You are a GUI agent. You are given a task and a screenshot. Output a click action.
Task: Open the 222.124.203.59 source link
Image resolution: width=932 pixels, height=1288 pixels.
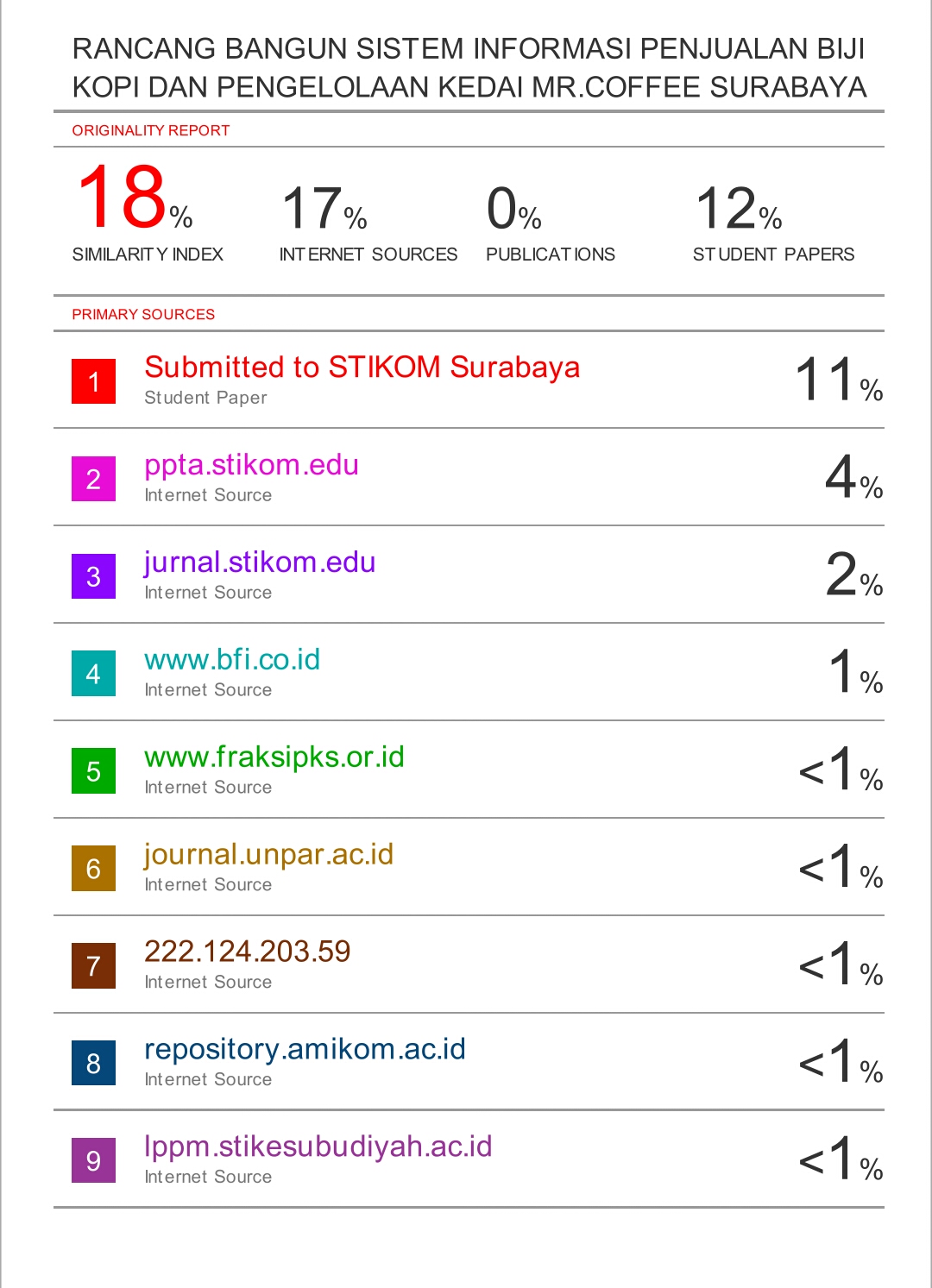pyautogui.click(x=248, y=952)
